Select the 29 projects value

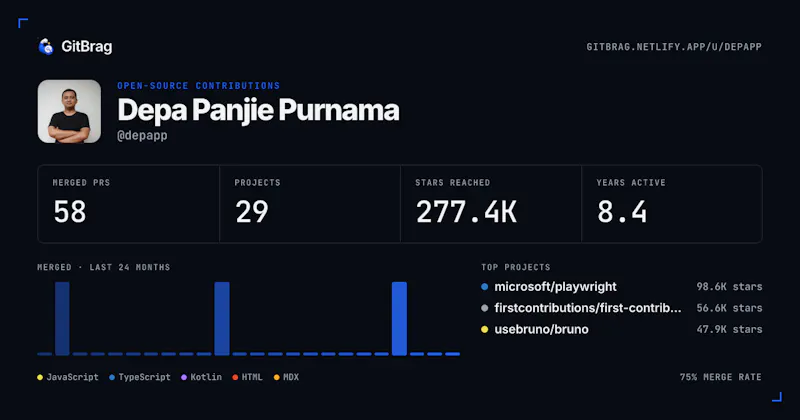tap(252, 211)
